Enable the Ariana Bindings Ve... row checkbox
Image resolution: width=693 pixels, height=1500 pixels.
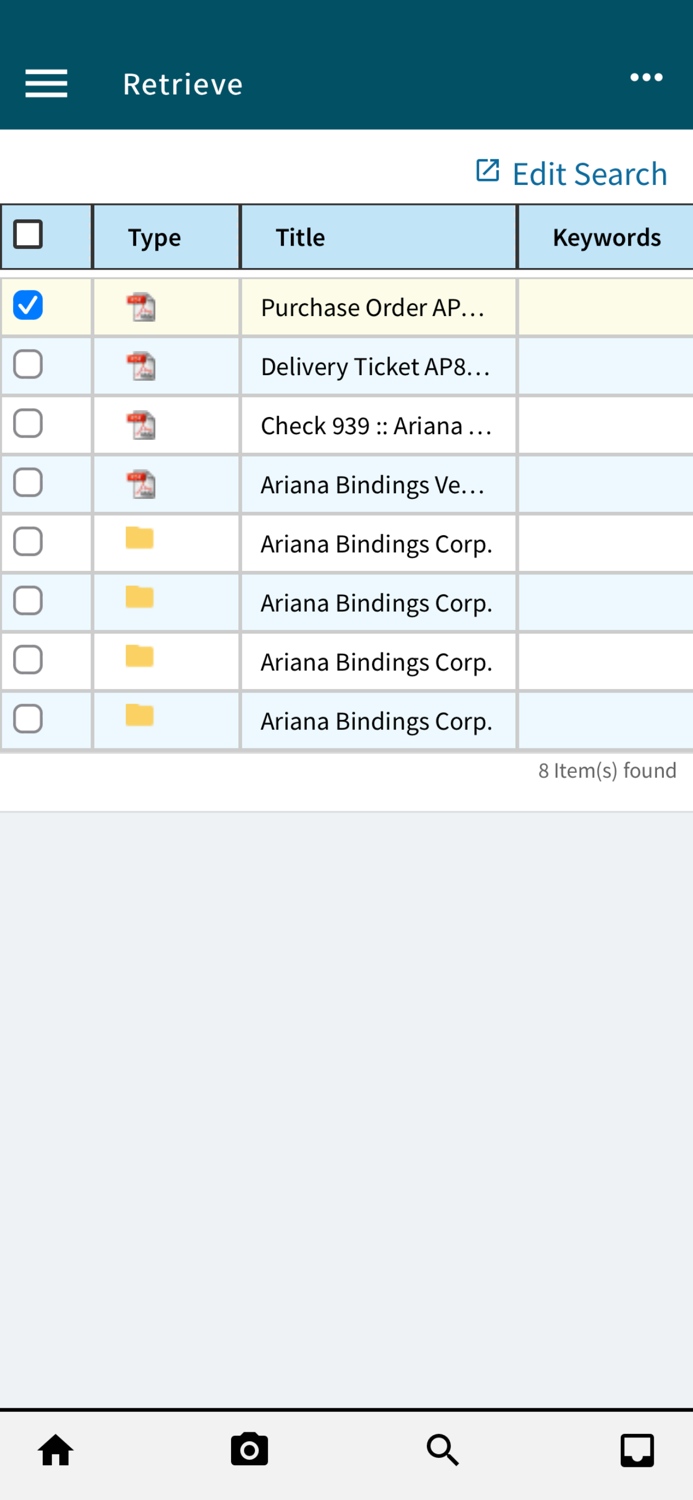(29, 483)
